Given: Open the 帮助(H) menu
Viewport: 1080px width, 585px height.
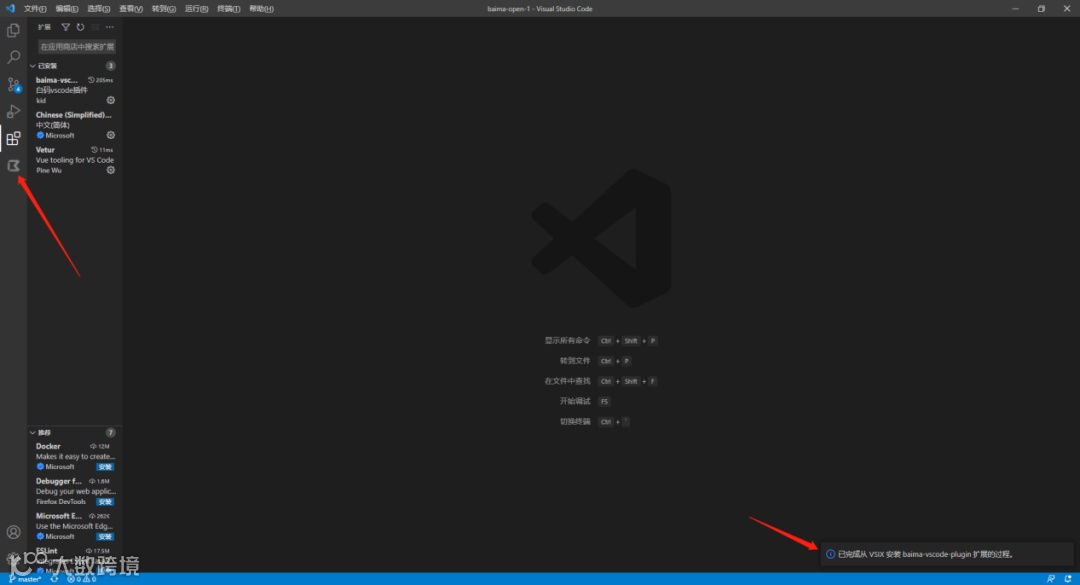Looking at the screenshot, I should 261,8.
